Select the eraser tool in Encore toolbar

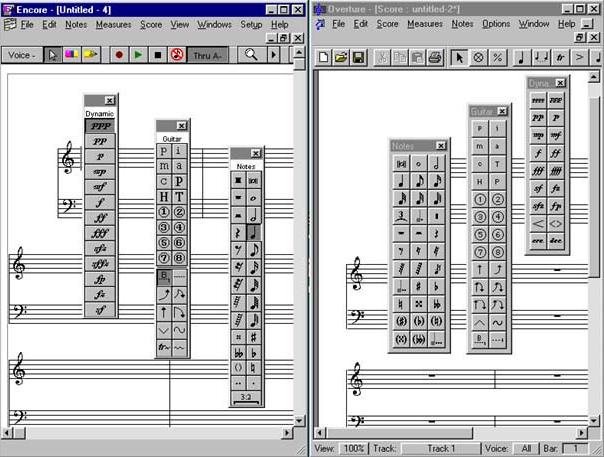click(x=71, y=55)
